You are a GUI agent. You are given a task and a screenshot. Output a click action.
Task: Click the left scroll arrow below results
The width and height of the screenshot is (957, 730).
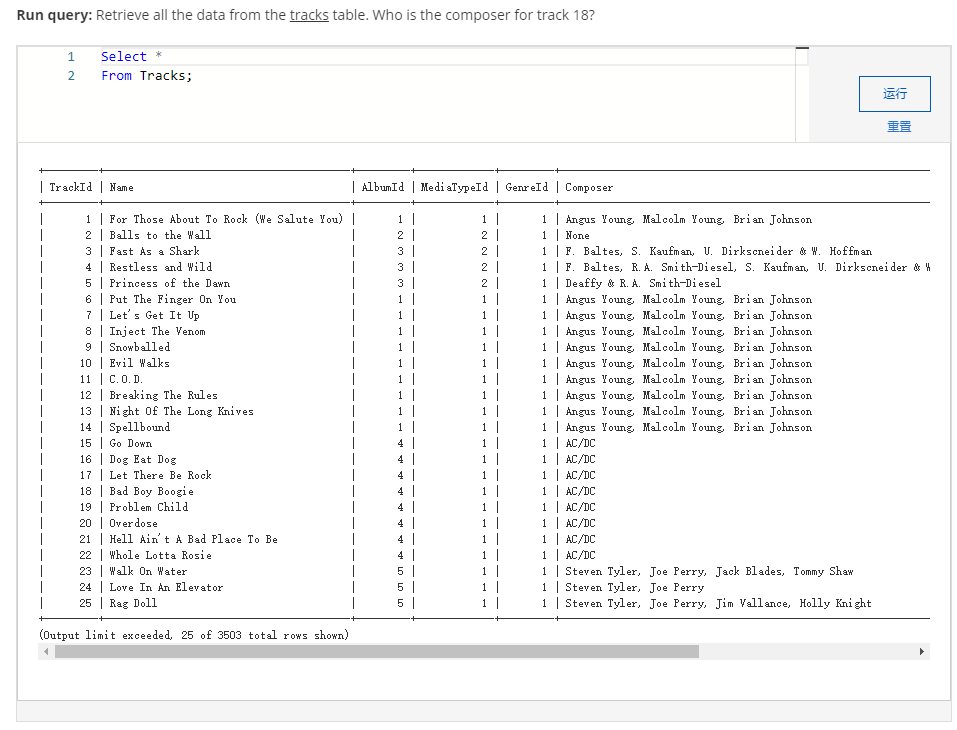pos(45,651)
